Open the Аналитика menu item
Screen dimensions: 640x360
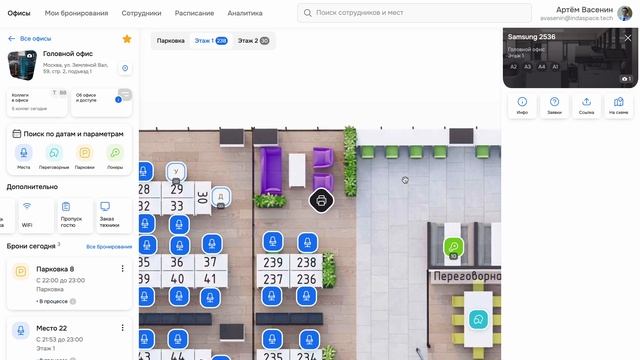point(245,13)
